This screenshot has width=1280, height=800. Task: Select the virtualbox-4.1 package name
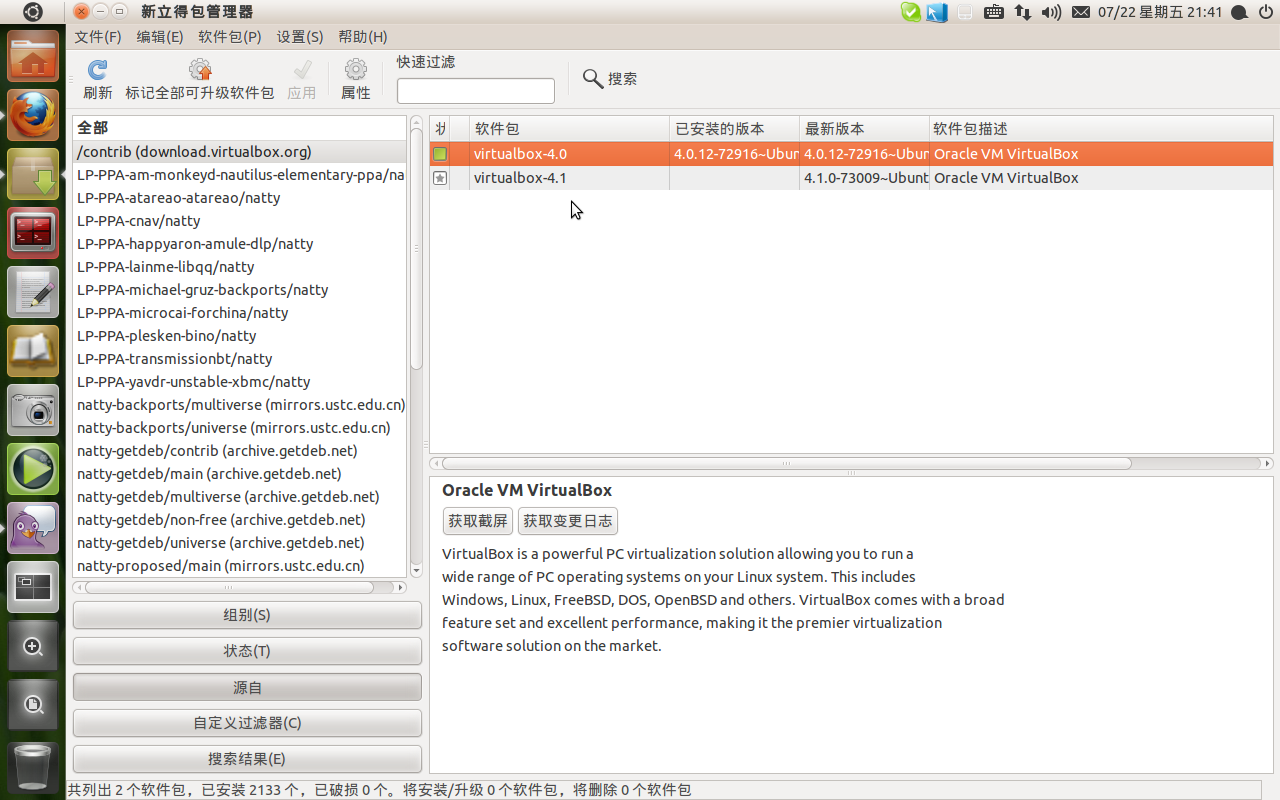tap(520, 178)
